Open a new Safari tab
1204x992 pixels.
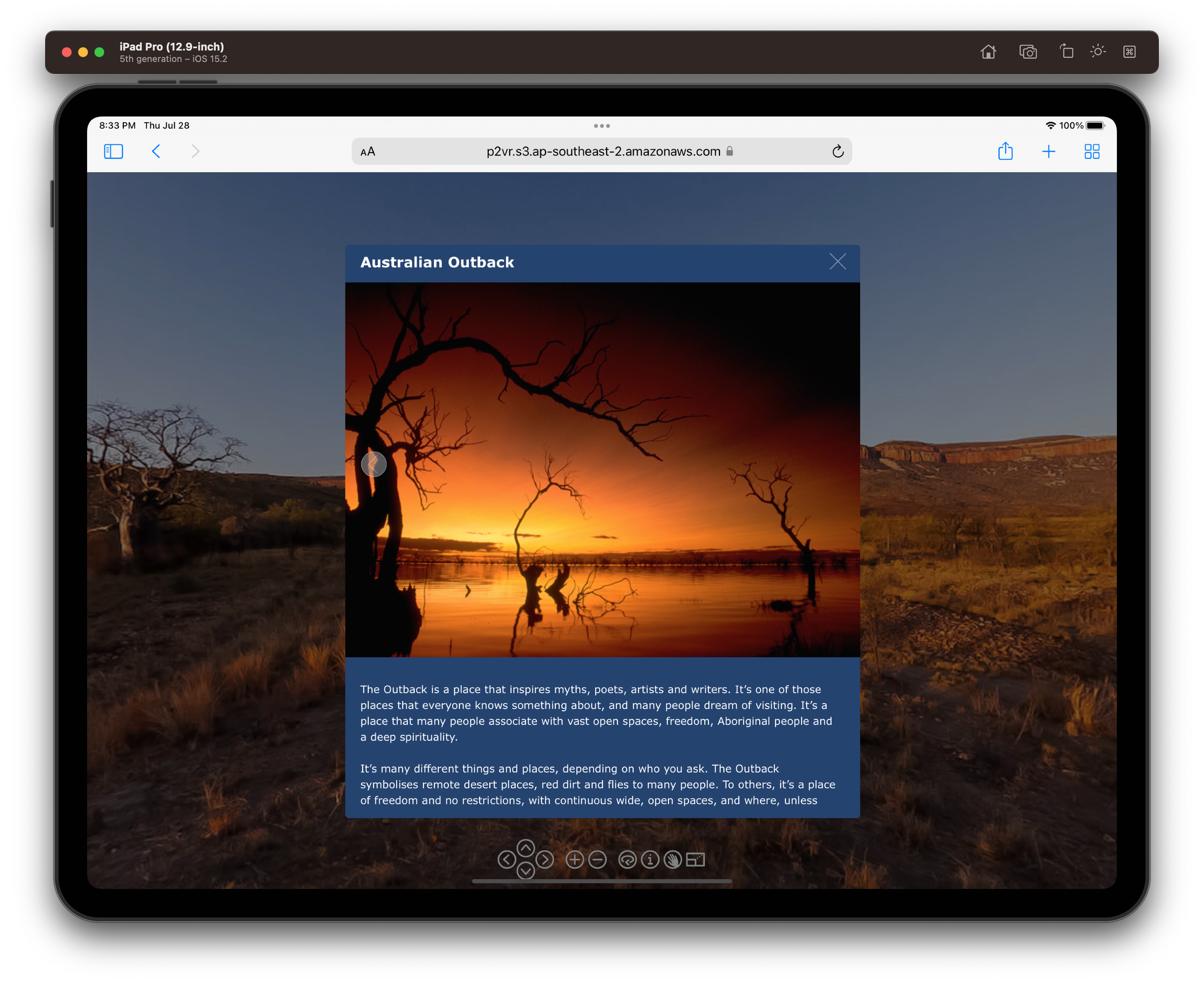tap(1048, 151)
